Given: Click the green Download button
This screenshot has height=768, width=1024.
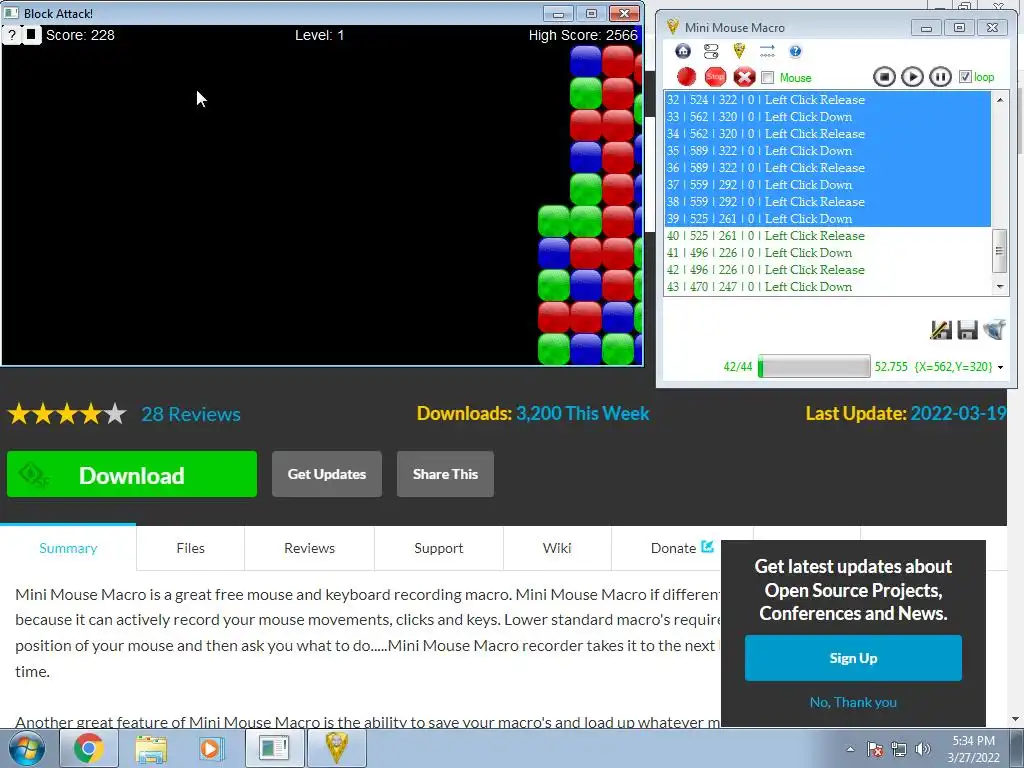Looking at the screenshot, I should (132, 474).
